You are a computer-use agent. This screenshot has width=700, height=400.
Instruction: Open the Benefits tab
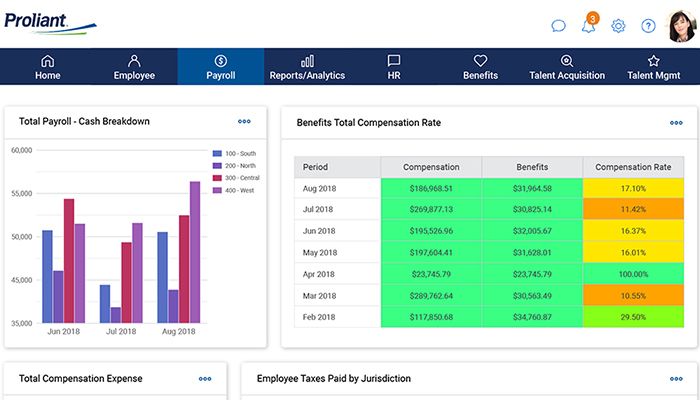tap(480, 67)
